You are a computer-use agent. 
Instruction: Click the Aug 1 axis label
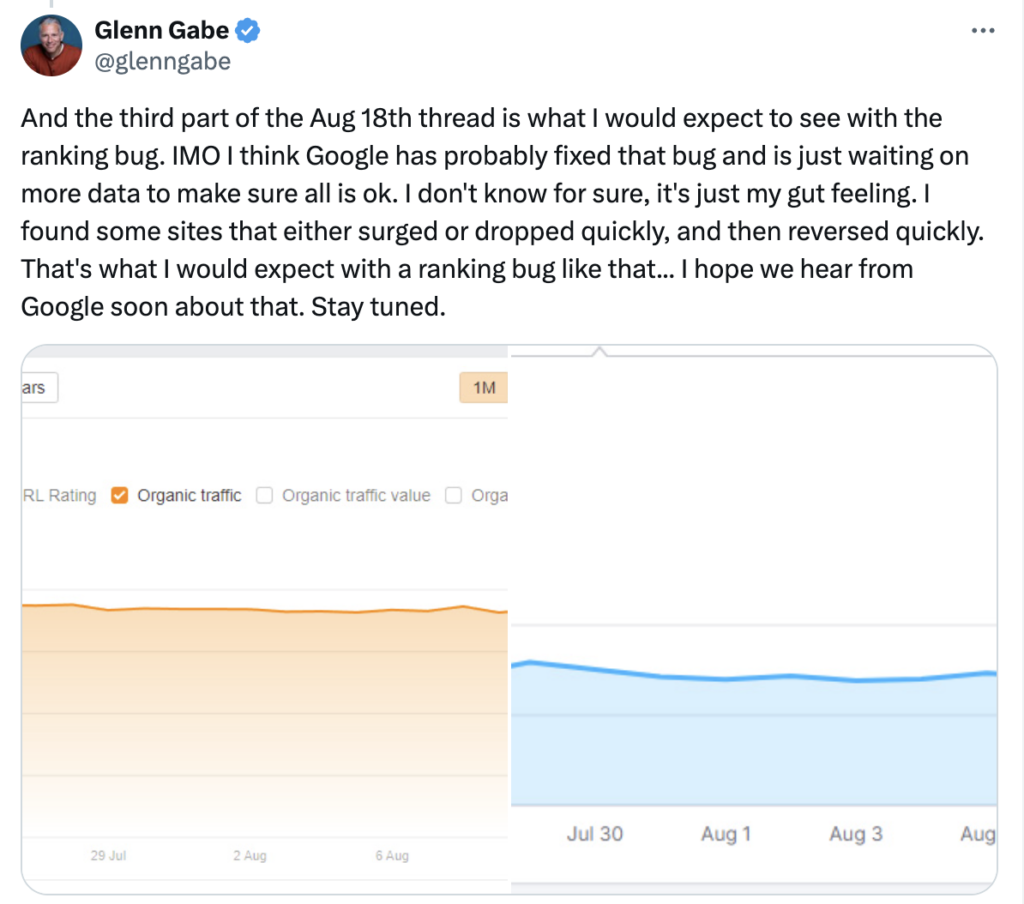[725, 834]
